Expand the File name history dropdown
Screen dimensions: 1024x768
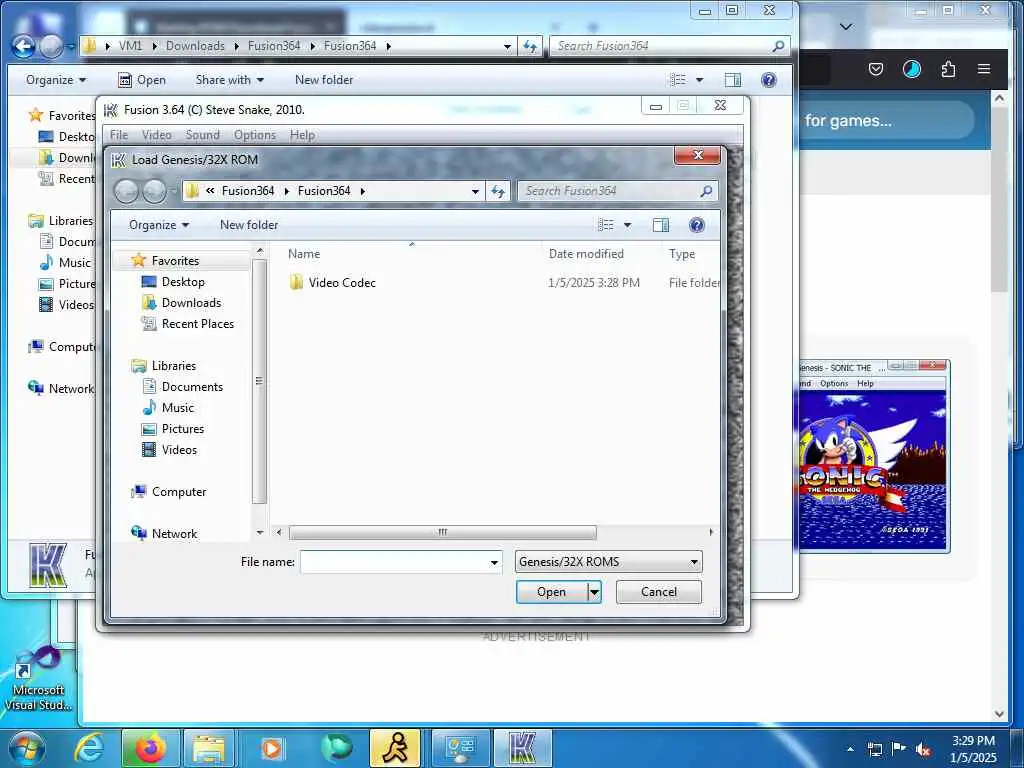pos(494,562)
